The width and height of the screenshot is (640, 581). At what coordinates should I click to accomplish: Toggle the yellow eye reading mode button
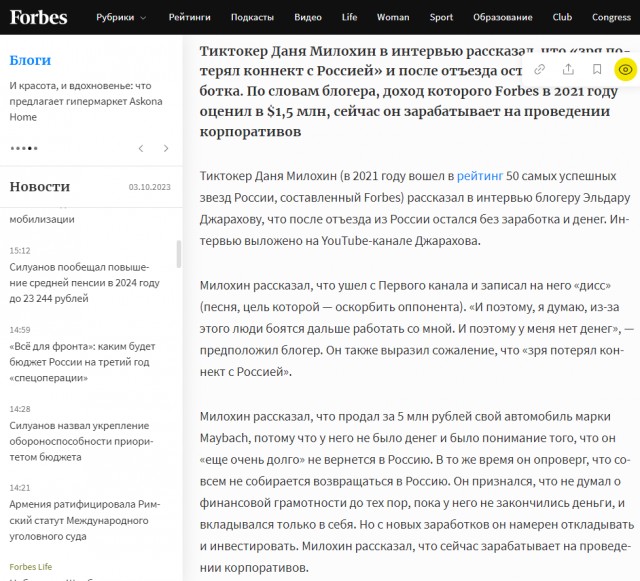point(625,70)
